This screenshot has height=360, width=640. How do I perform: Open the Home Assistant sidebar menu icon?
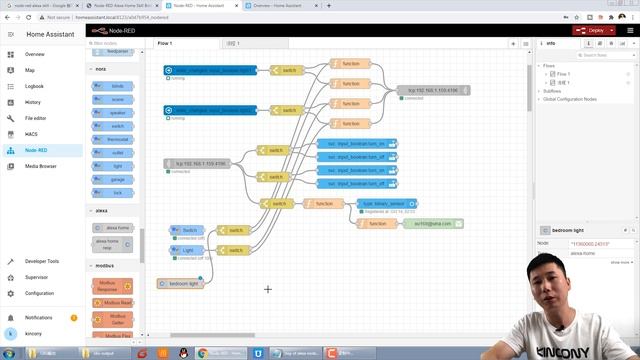coord(11,34)
